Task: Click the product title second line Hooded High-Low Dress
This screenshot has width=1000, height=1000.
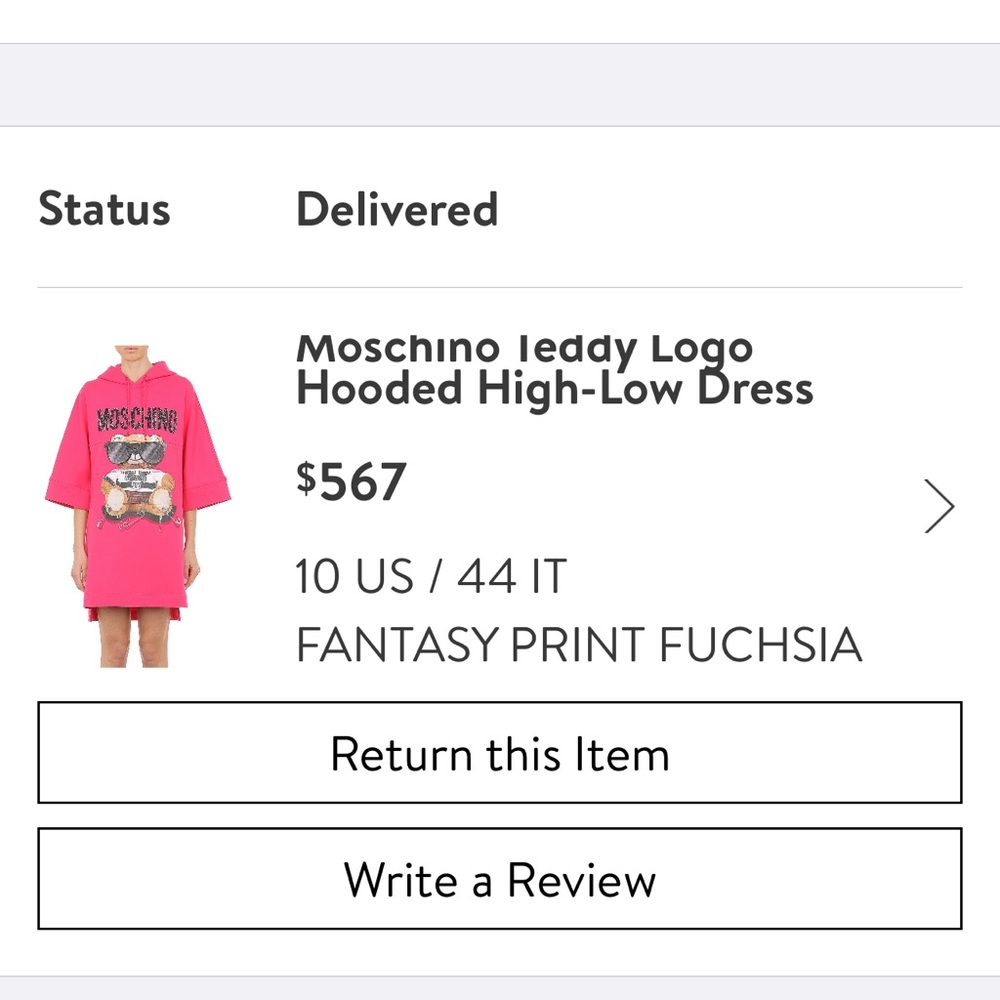Action: coord(555,388)
